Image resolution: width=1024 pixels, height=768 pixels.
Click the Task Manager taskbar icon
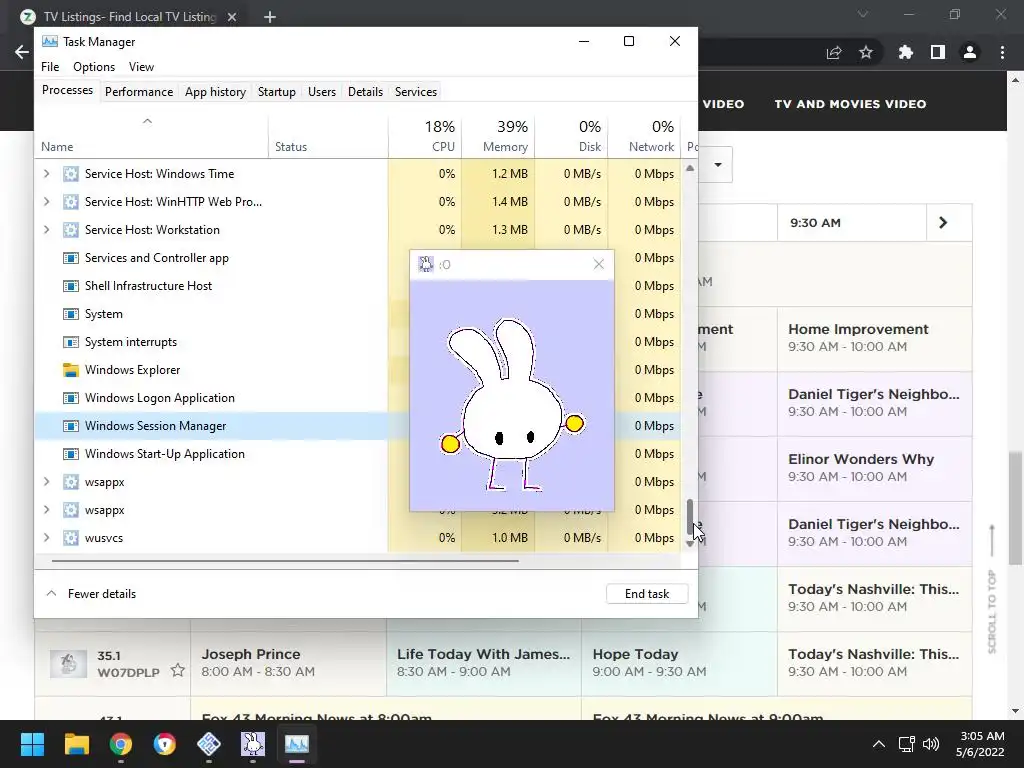pos(296,744)
